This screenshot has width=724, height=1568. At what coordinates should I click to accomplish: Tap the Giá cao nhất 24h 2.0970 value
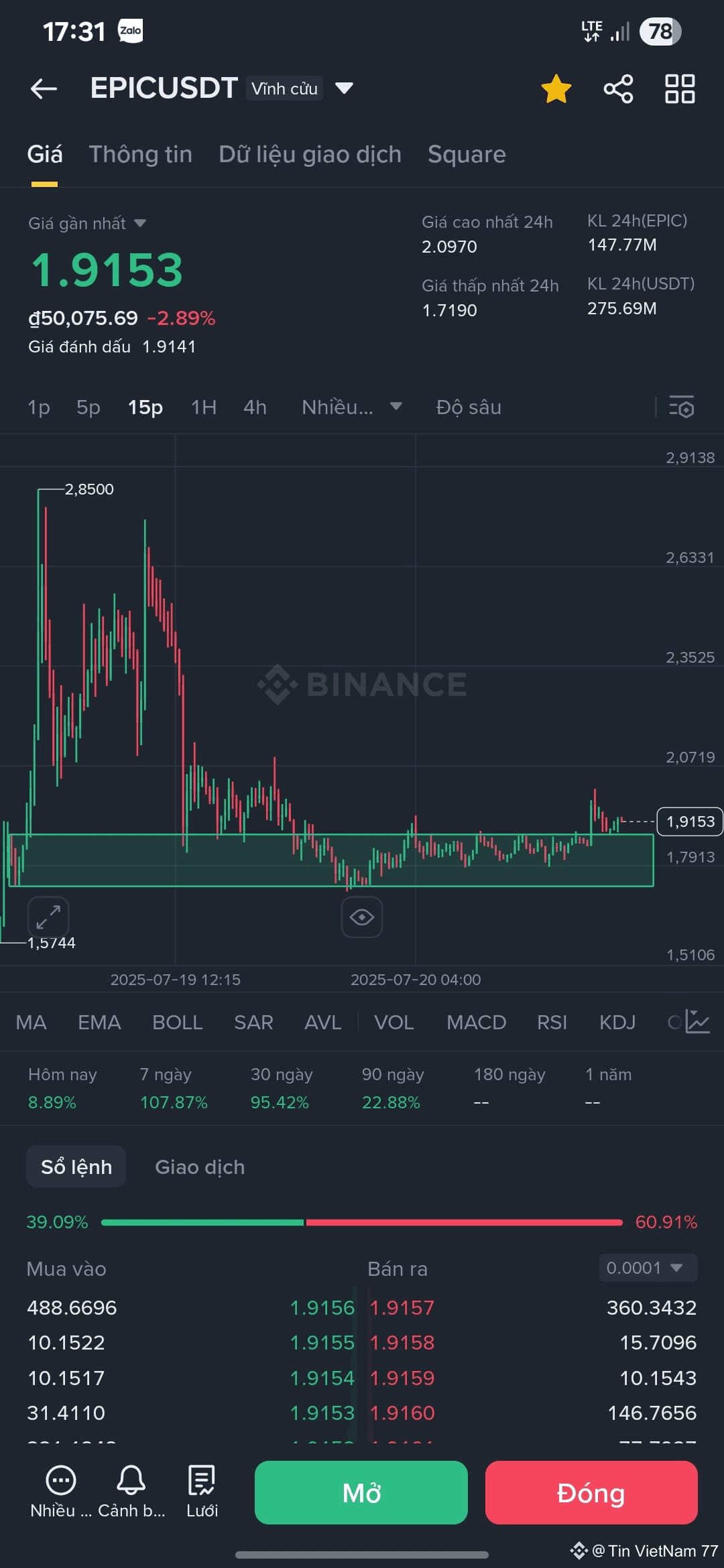[449, 247]
